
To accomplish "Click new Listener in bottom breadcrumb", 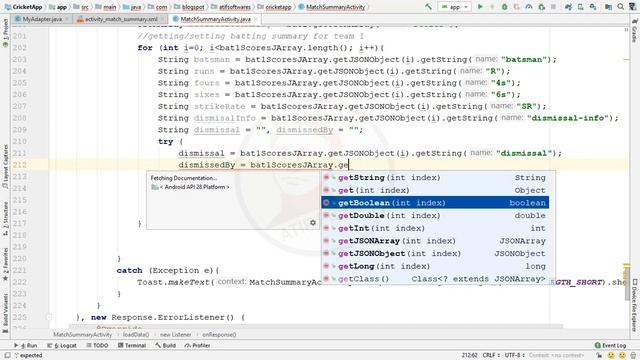I will [x=176, y=335].
